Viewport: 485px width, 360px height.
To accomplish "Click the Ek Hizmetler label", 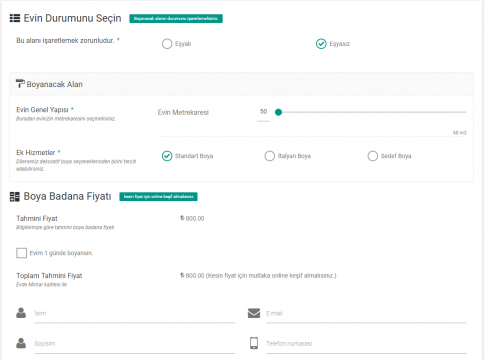I will pos(36,153).
